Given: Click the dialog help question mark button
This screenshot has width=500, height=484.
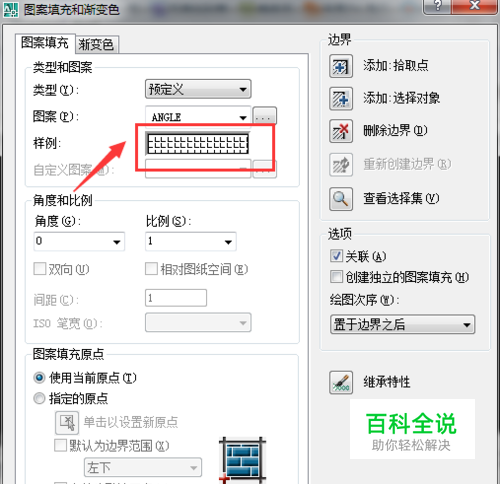Looking at the screenshot, I should point(438,6).
